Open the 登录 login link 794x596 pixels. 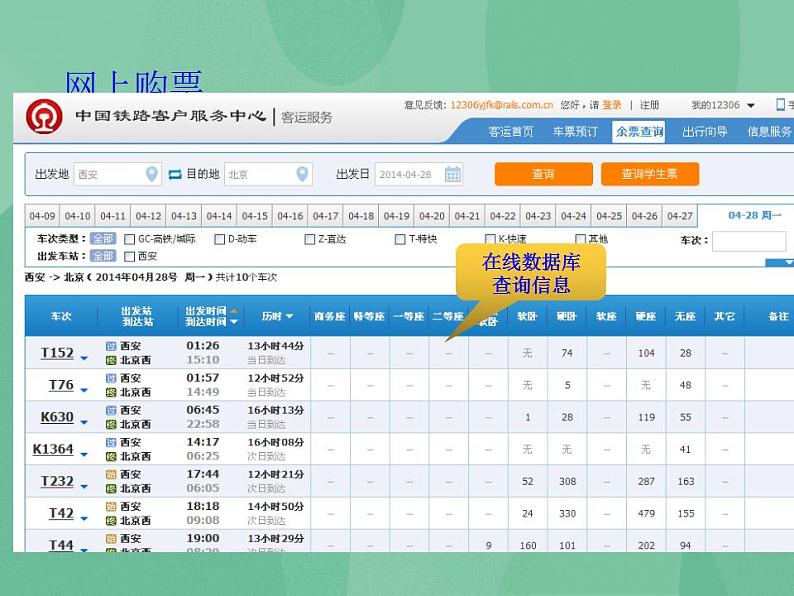[611, 105]
